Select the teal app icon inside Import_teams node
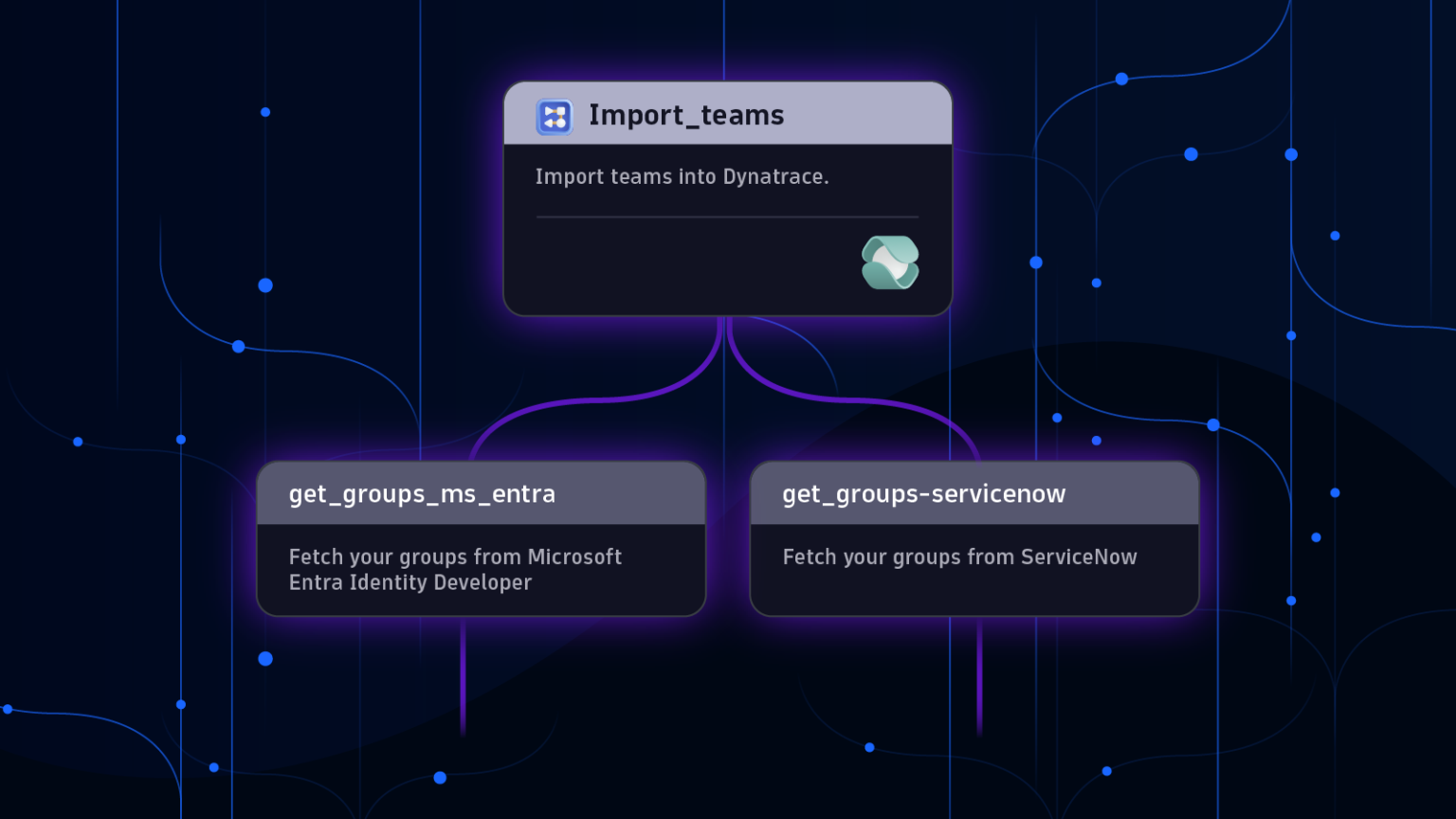1456x819 pixels. point(890,262)
